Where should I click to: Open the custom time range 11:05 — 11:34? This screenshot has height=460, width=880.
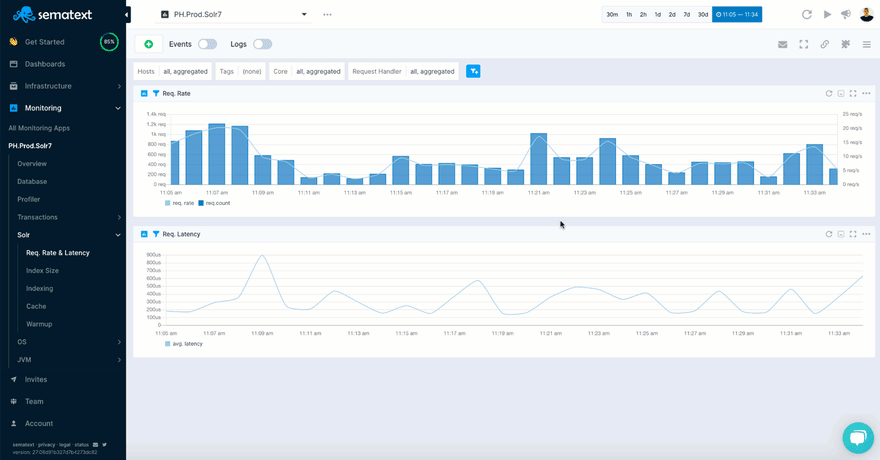tap(737, 15)
